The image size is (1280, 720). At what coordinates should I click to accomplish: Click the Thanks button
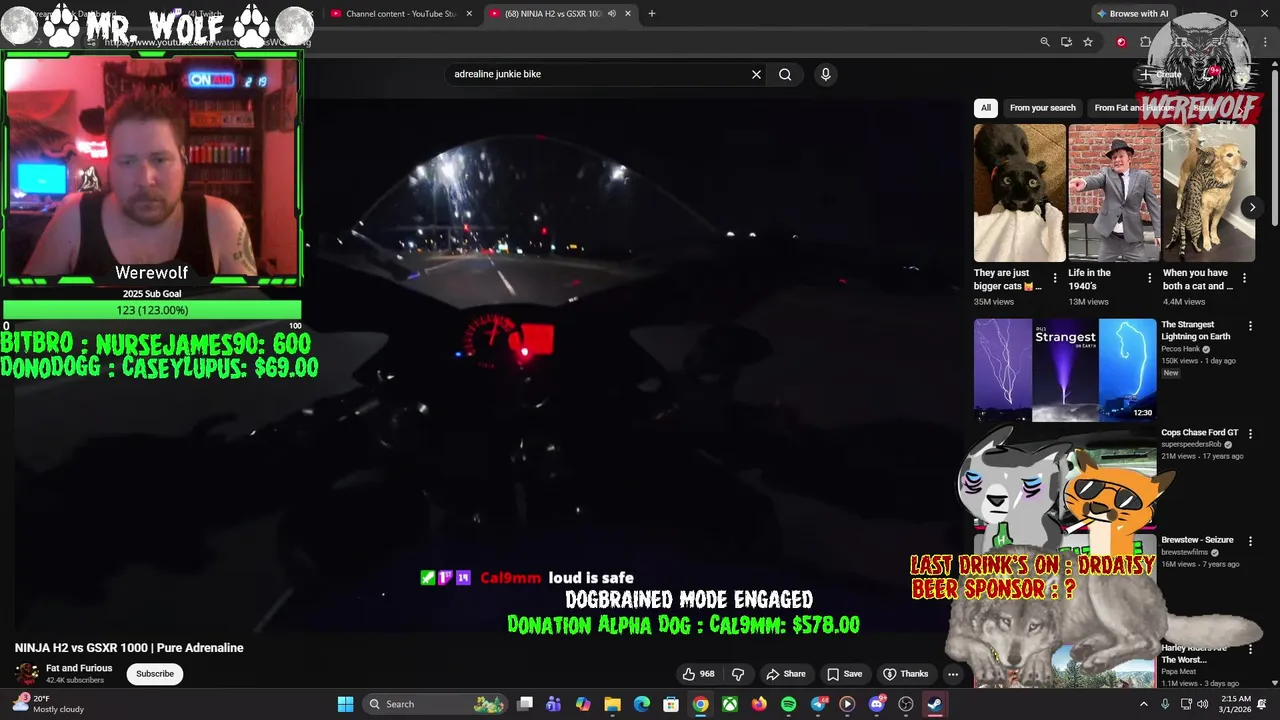(906, 674)
